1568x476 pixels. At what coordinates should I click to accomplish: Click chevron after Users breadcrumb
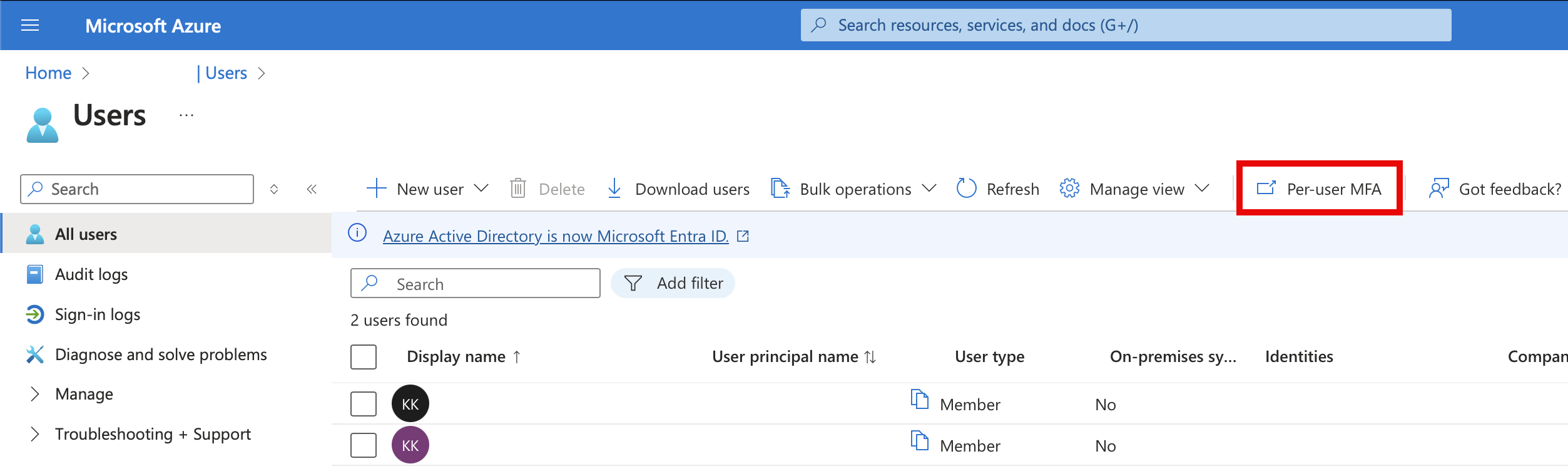pos(262,73)
